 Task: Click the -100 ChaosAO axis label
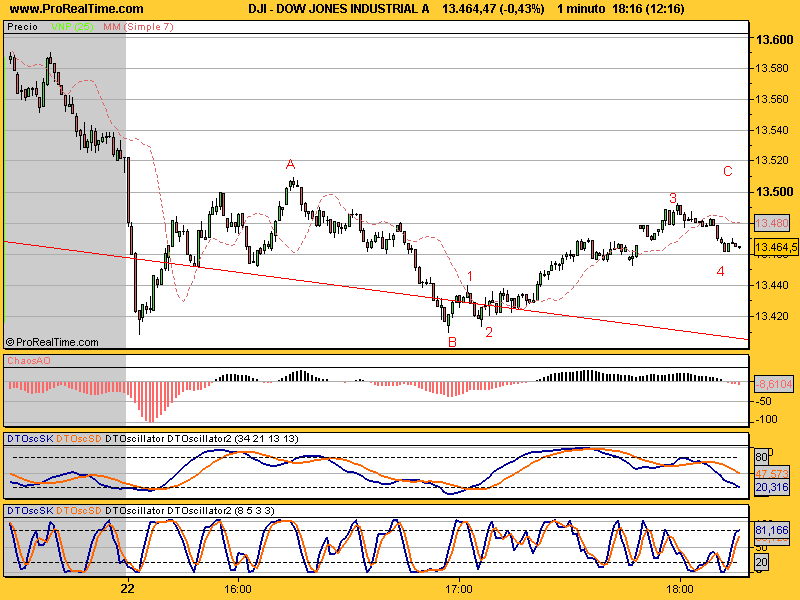(766, 419)
